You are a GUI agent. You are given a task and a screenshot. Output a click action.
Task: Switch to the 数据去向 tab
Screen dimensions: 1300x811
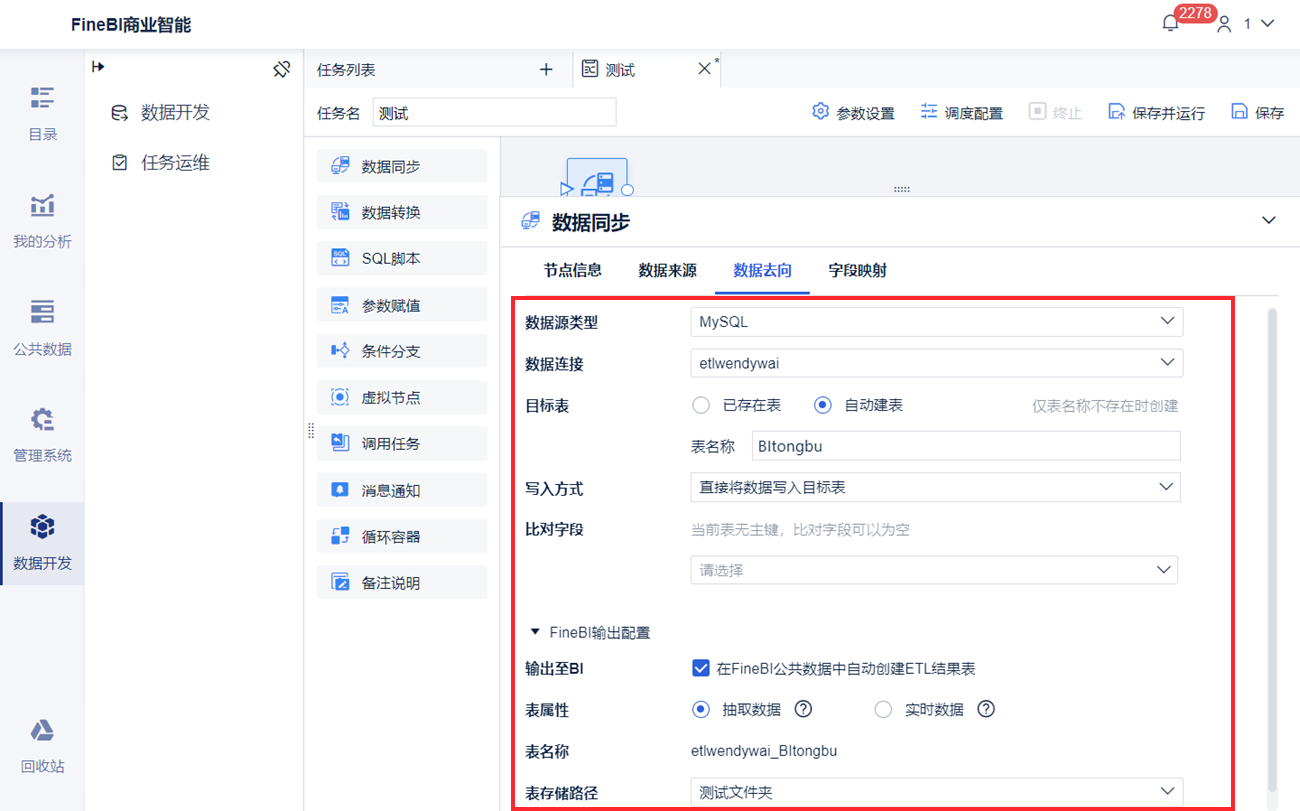coord(763,270)
